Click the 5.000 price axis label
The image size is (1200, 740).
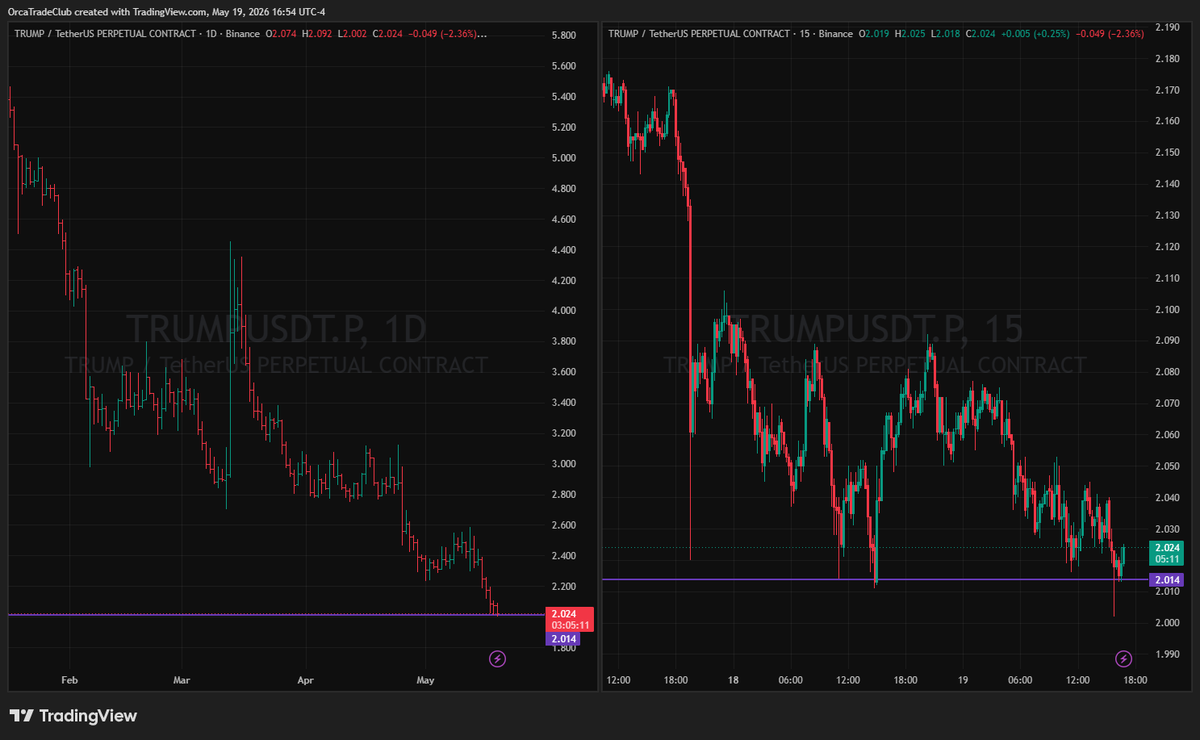(563, 158)
